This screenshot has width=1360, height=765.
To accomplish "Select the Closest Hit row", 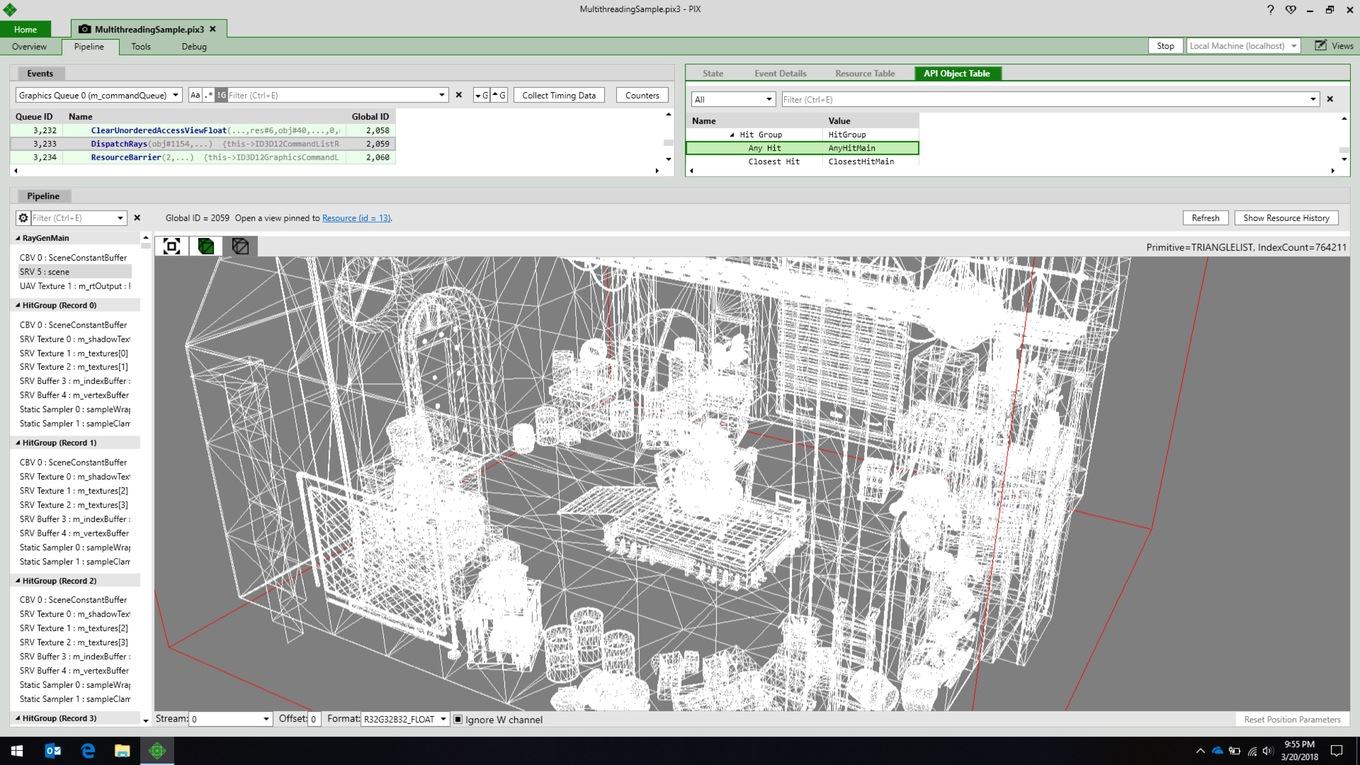I will [x=803, y=161].
